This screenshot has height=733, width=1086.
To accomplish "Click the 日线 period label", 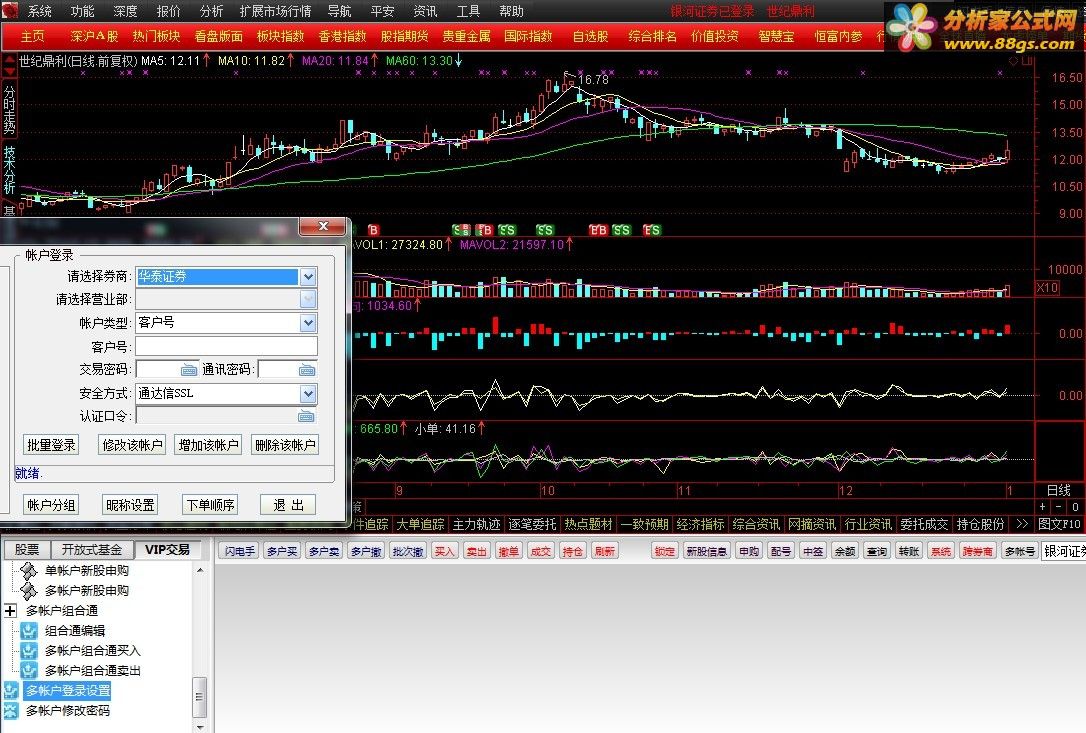I will click(1058, 491).
